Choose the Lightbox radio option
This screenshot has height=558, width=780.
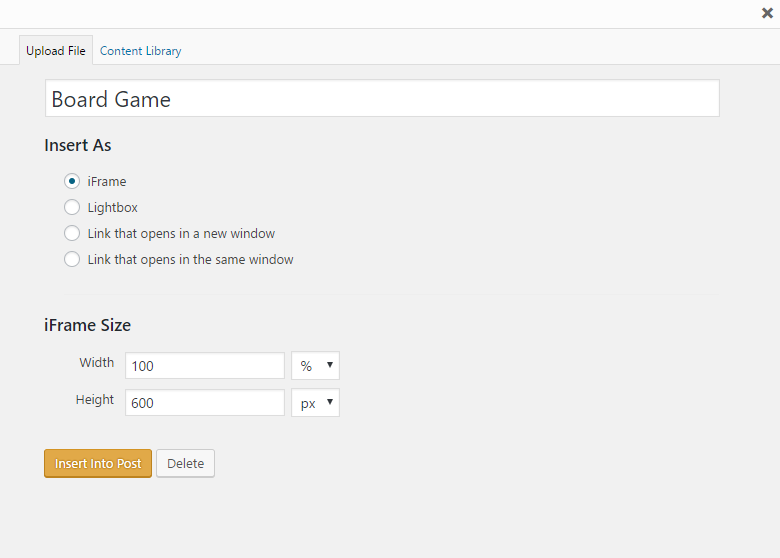point(72,207)
